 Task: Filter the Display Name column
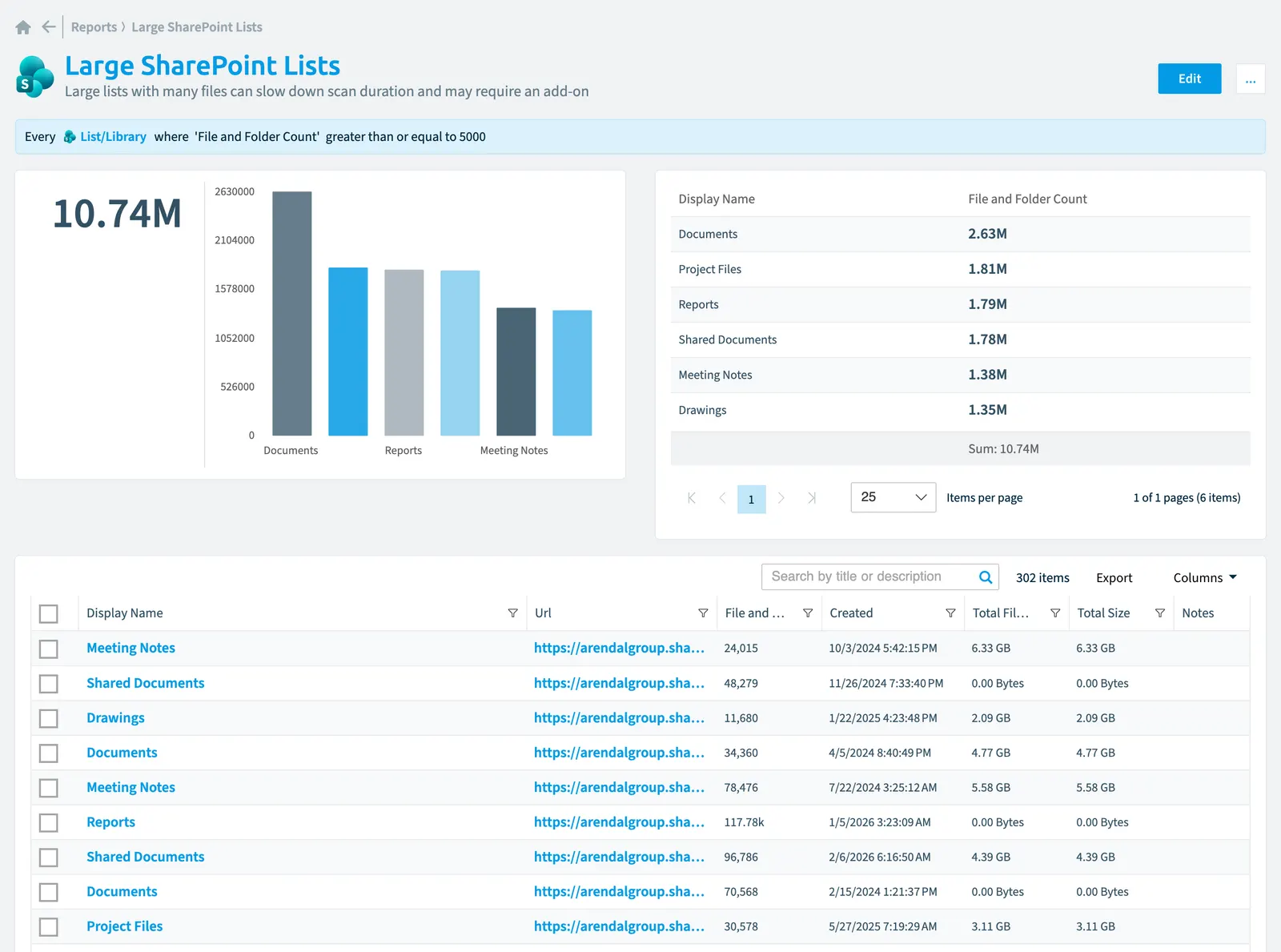click(x=512, y=613)
